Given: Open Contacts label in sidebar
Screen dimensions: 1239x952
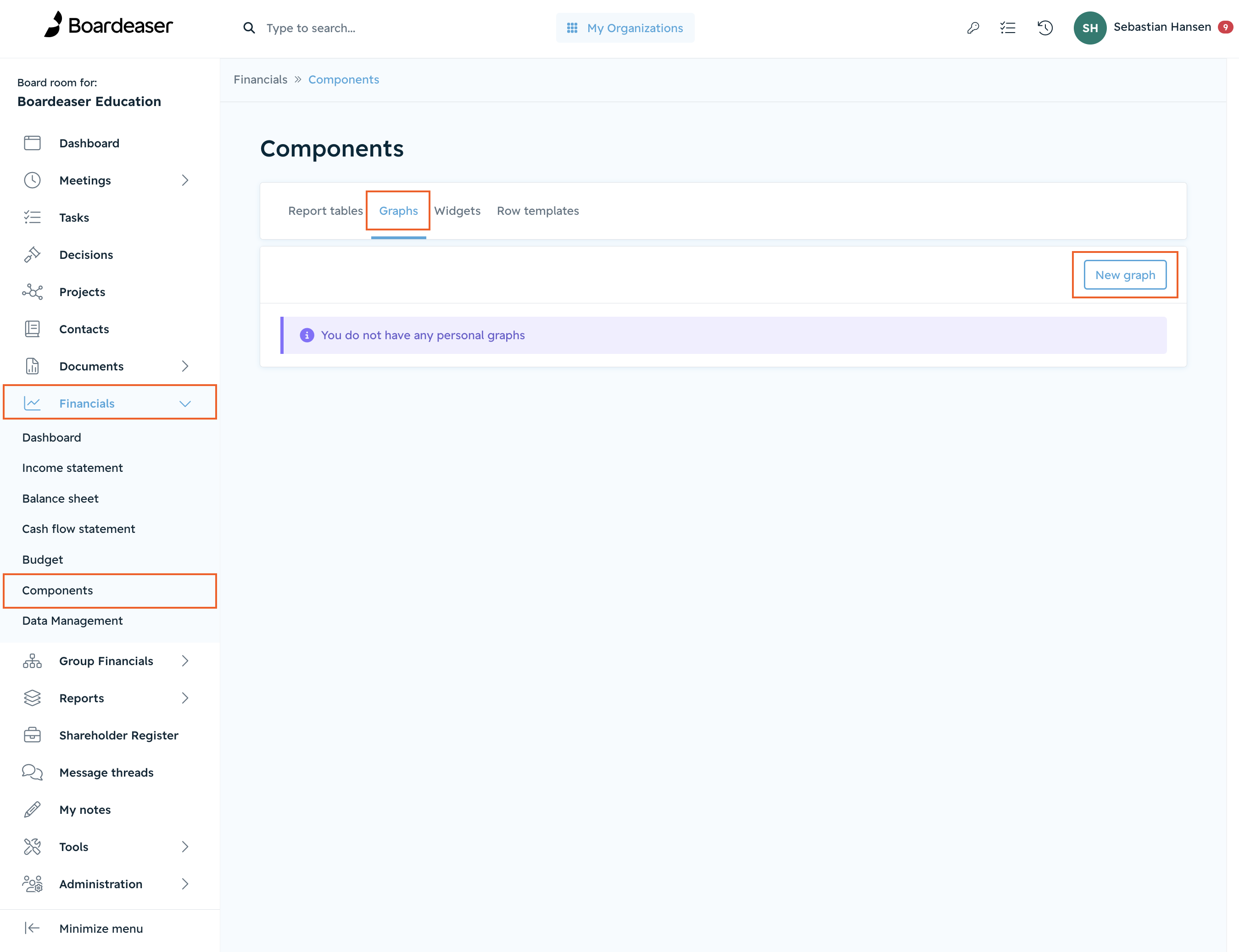Looking at the screenshot, I should 84,329.
